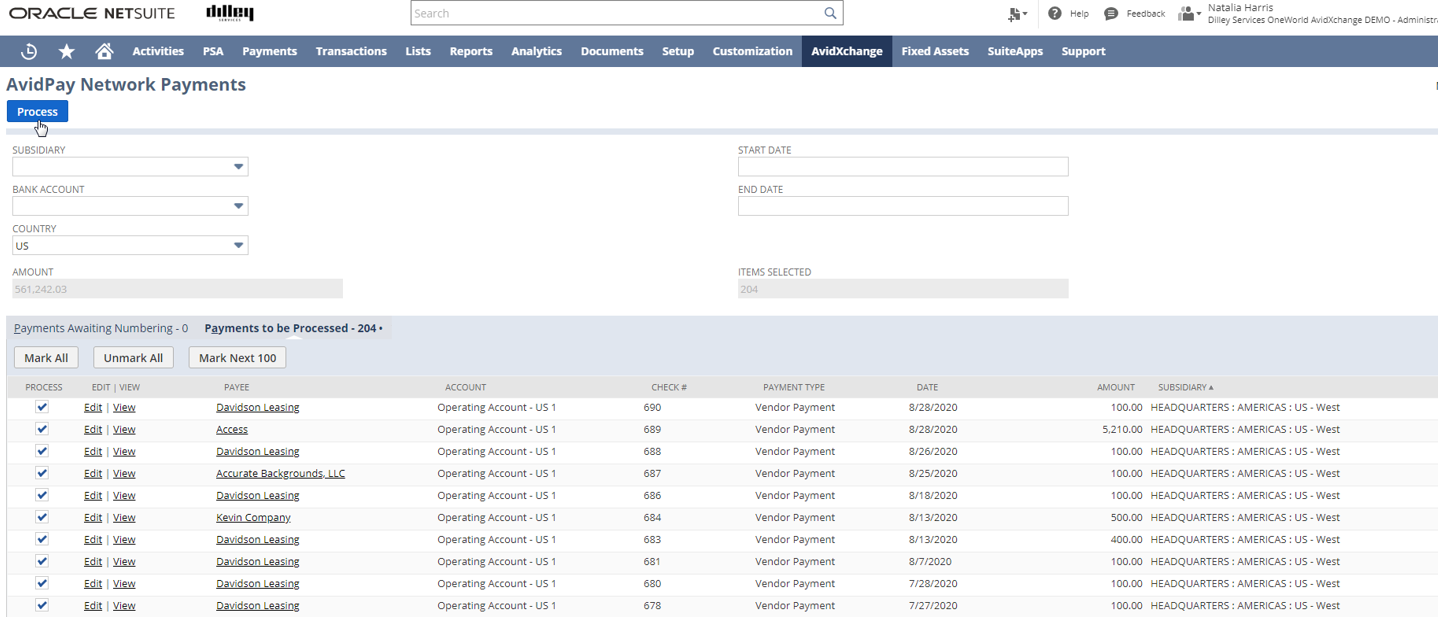Open the AvidXchange menu
The image size is (1438, 625).
[847, 51]
